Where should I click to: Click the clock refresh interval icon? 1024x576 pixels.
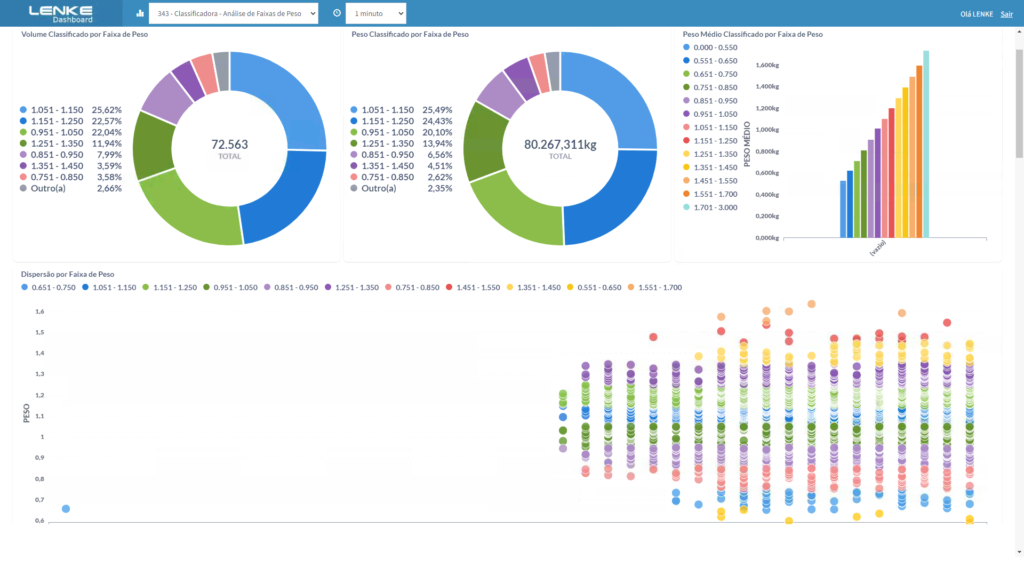click(337, 13)
